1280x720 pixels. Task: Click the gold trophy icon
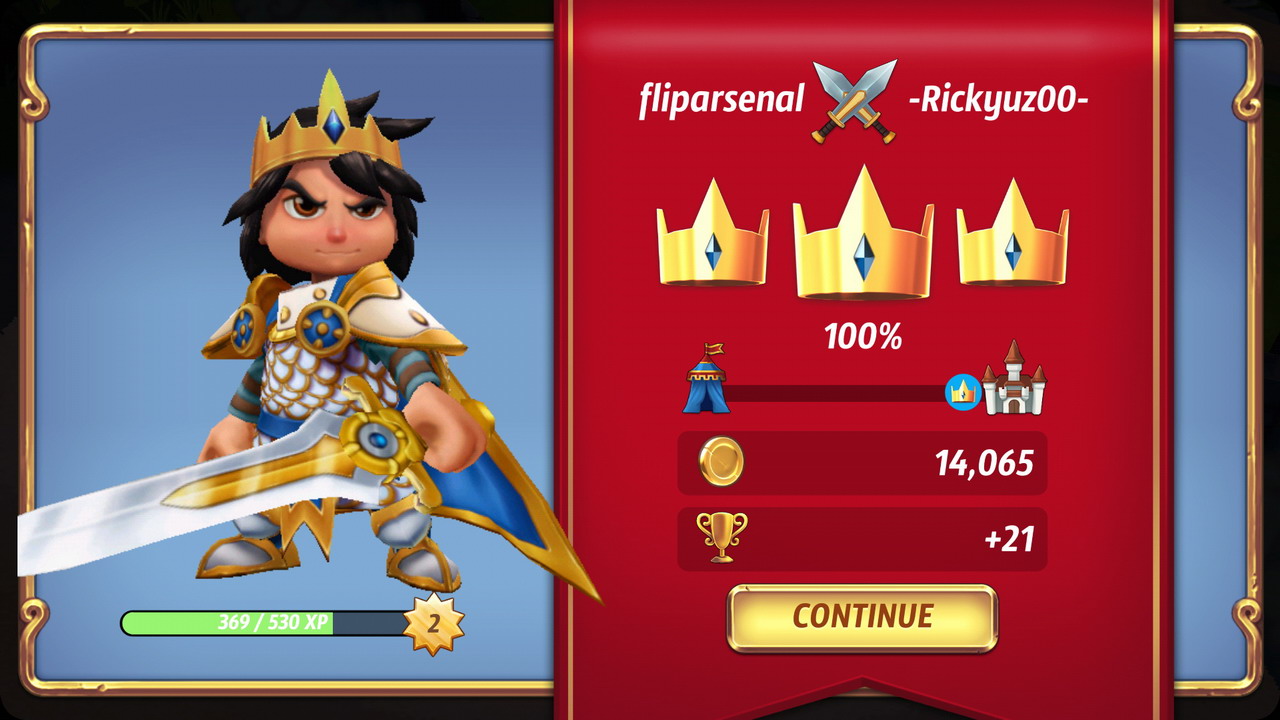point(721,537)
